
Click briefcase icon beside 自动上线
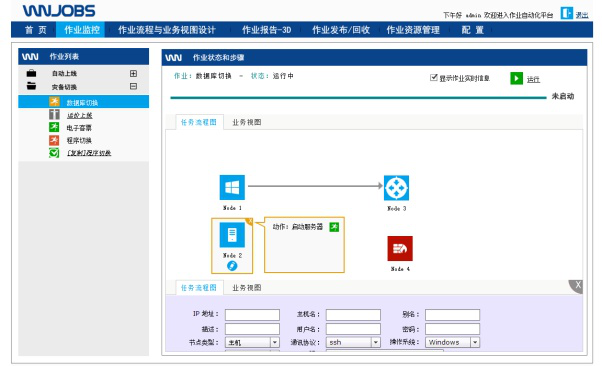31,73
